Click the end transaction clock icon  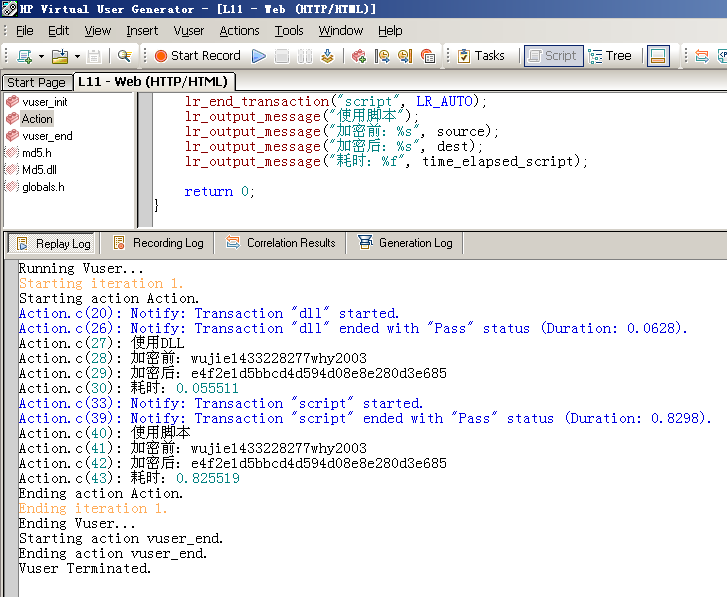click(405, 56)
